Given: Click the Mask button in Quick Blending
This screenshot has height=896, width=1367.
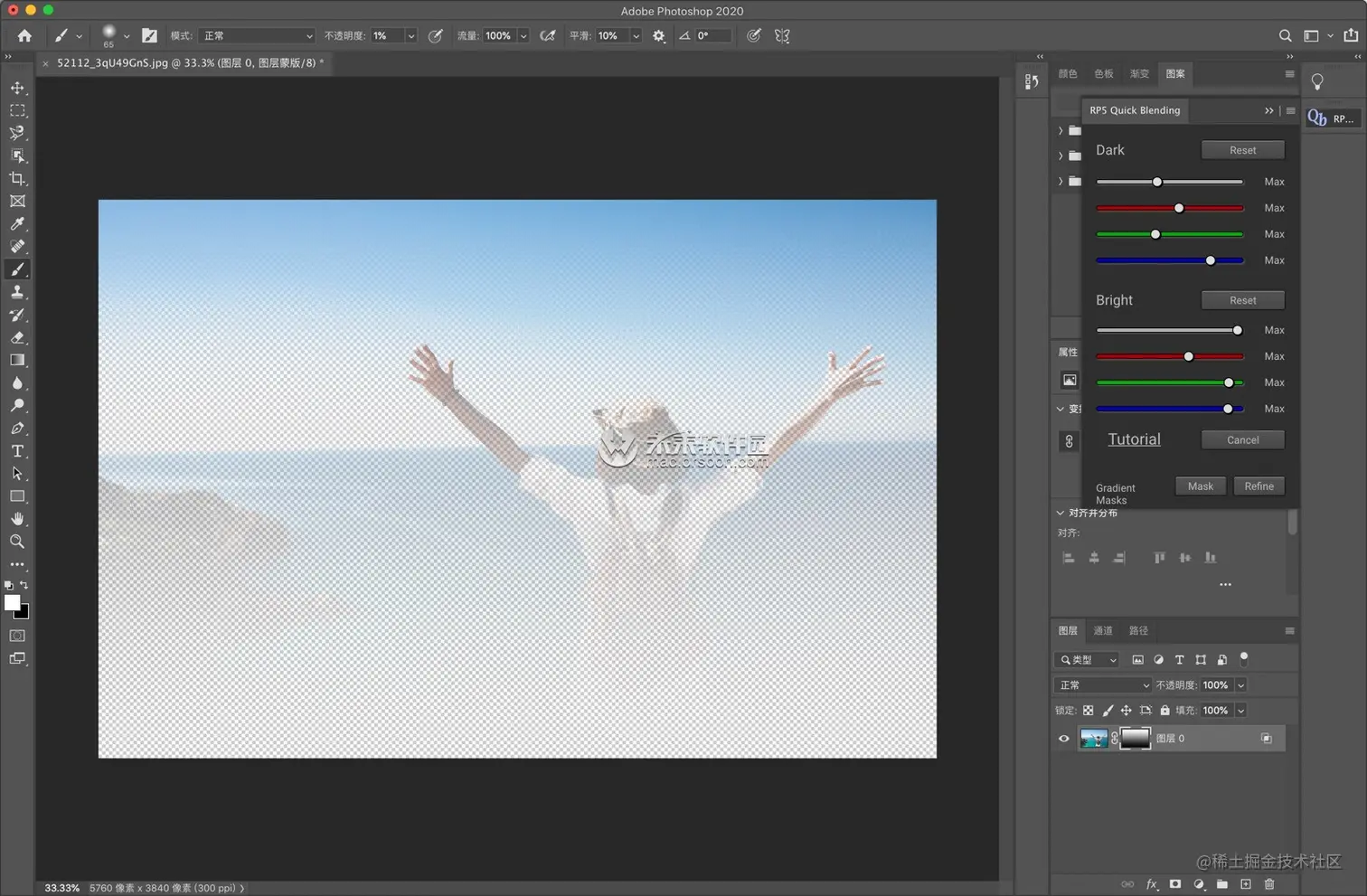Looking at the screenshot, I should point(1200,486).
